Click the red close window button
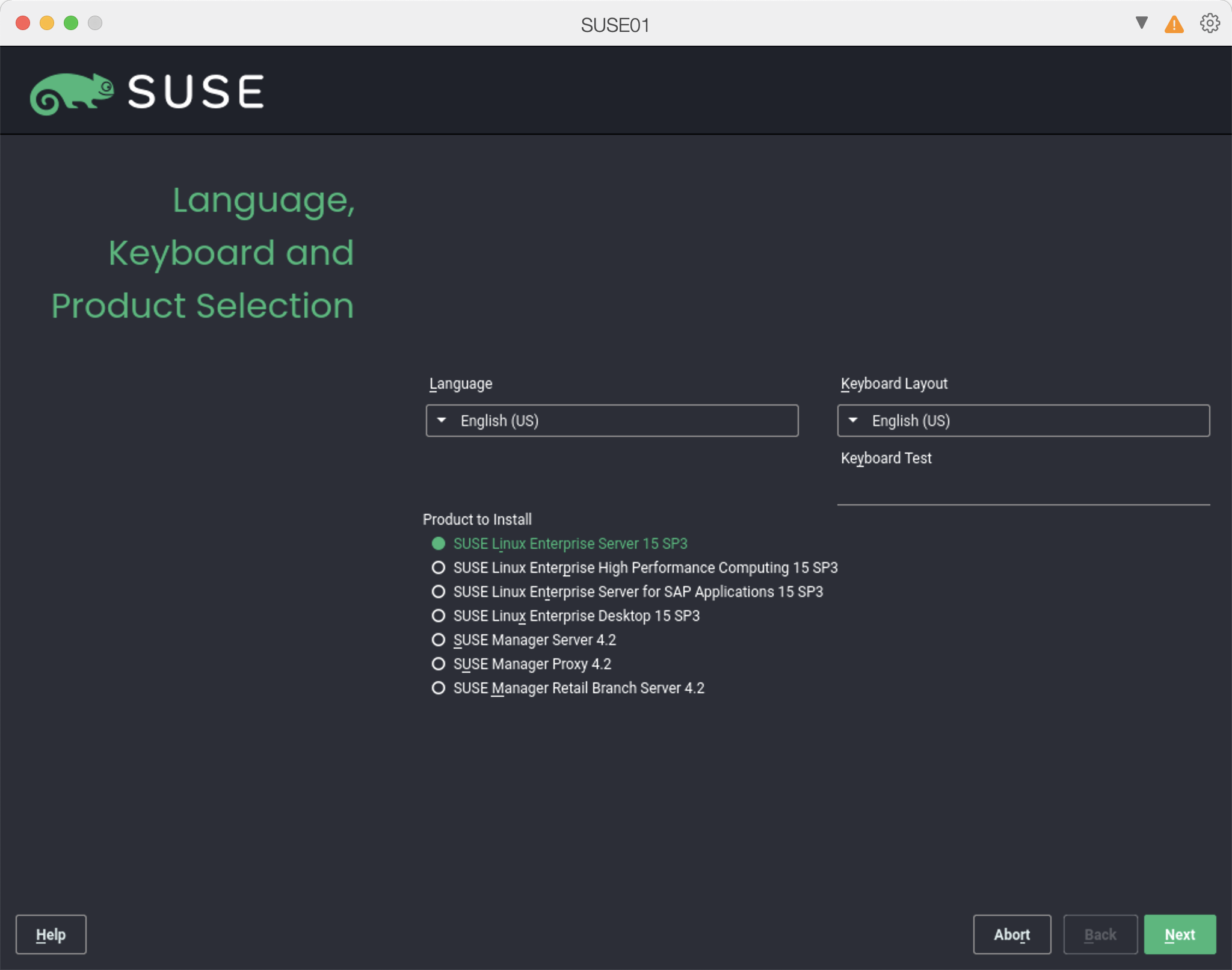This screenshot has height=970, width=1232. pyautogui.click(x=23, y=23)
